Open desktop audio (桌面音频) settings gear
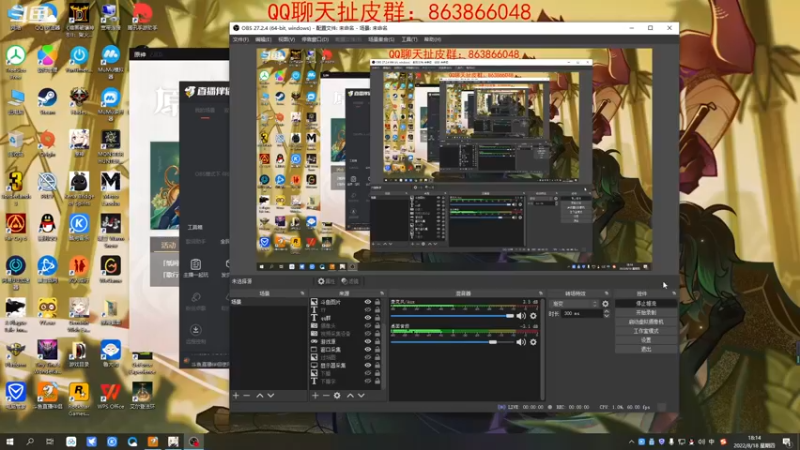Viewport: 800px width, 450px height. (533, 342)
